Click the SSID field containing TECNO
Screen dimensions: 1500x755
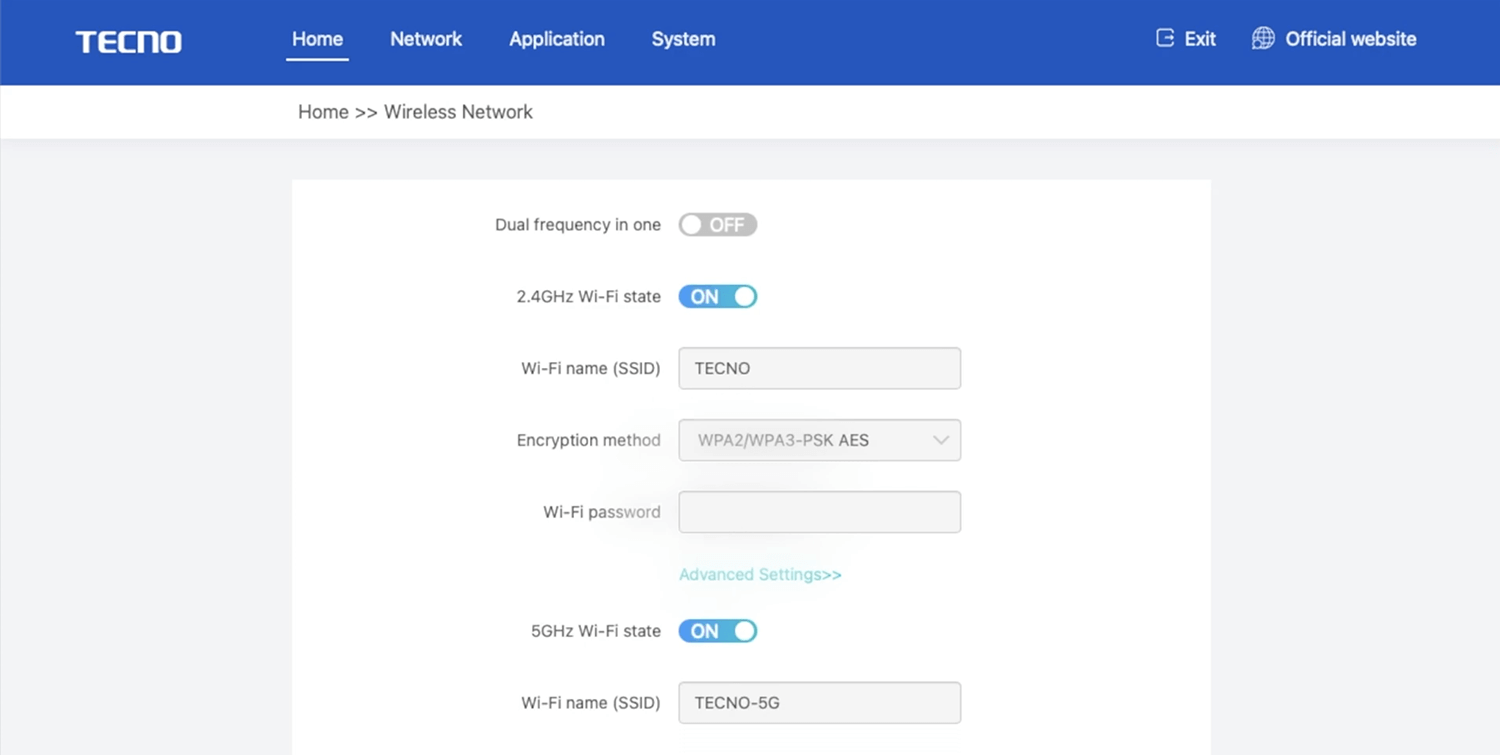tap(818, 368)
